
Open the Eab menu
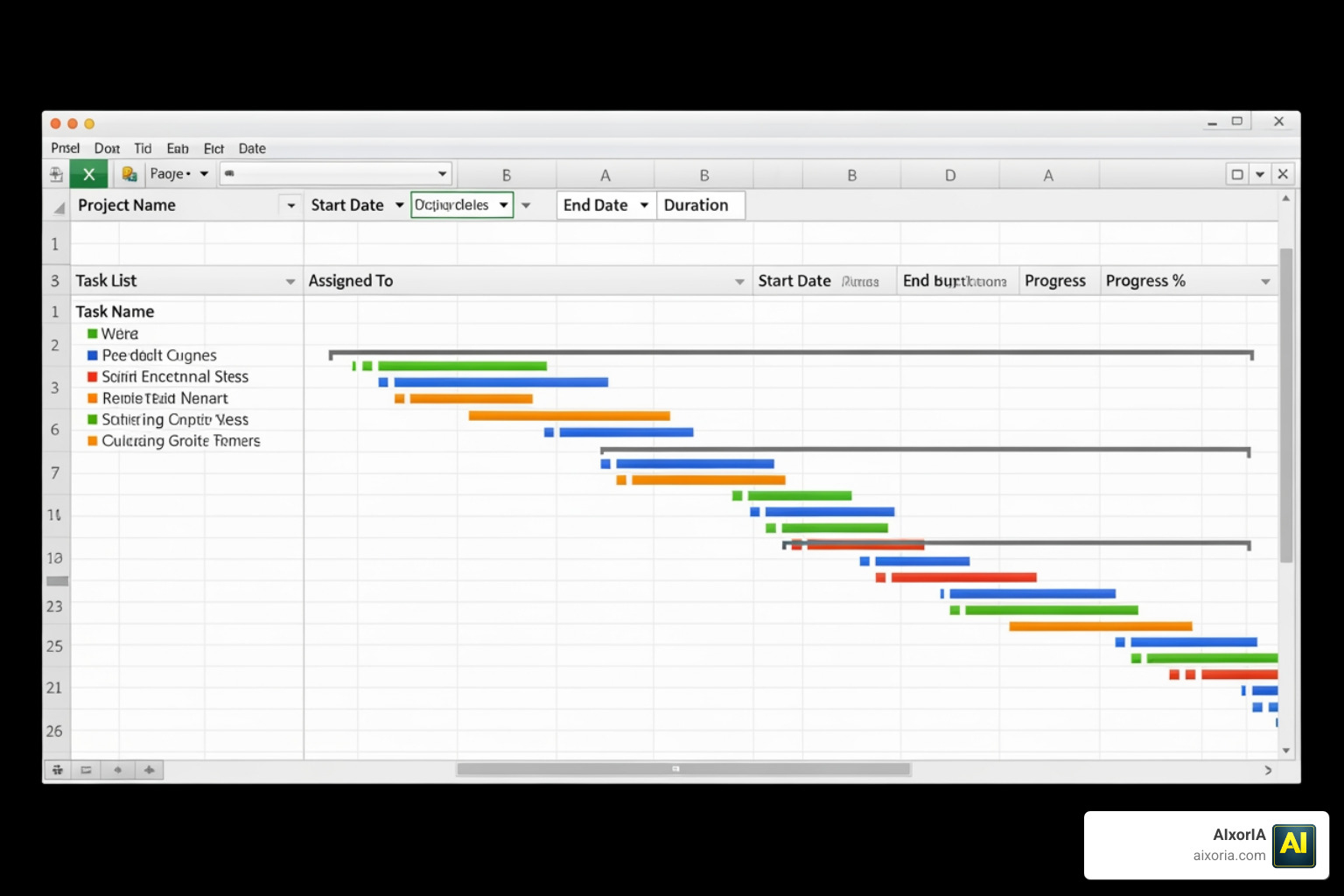pyautogui.click(x=178, y=149)
